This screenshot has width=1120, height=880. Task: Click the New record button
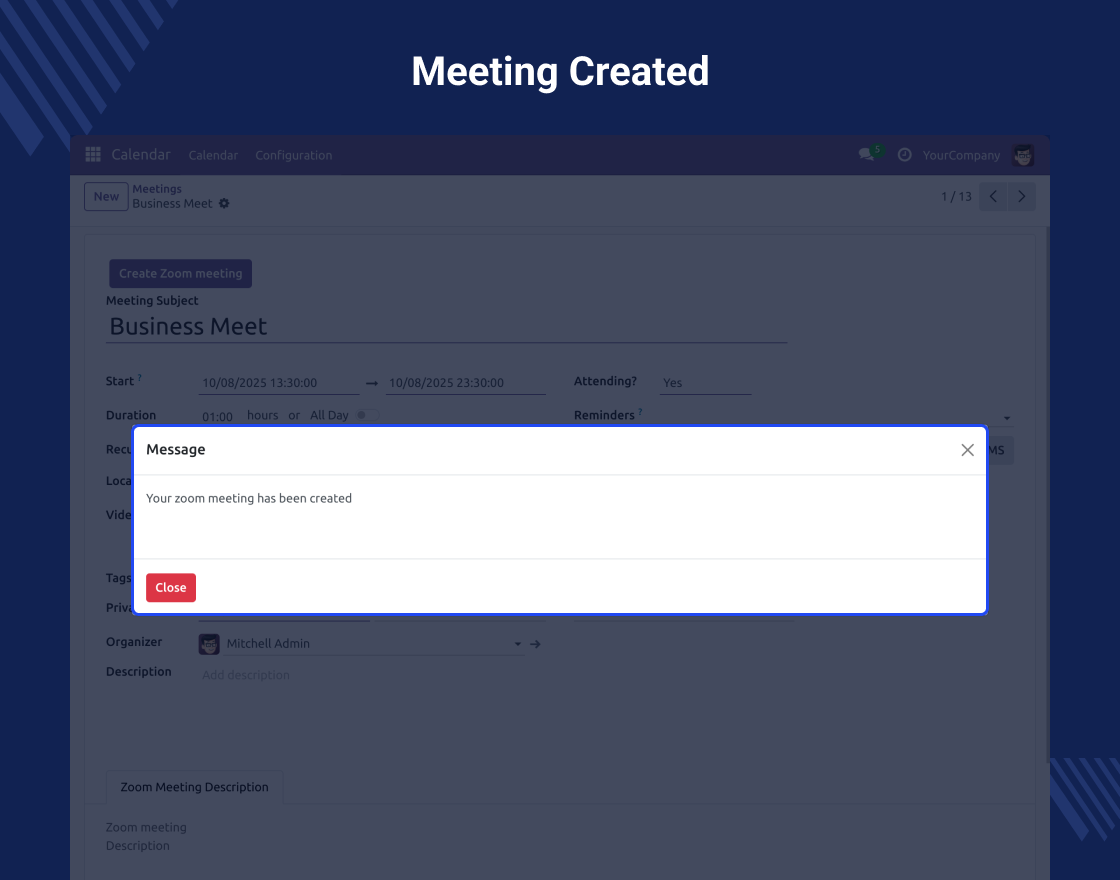[x=106, y=197]
